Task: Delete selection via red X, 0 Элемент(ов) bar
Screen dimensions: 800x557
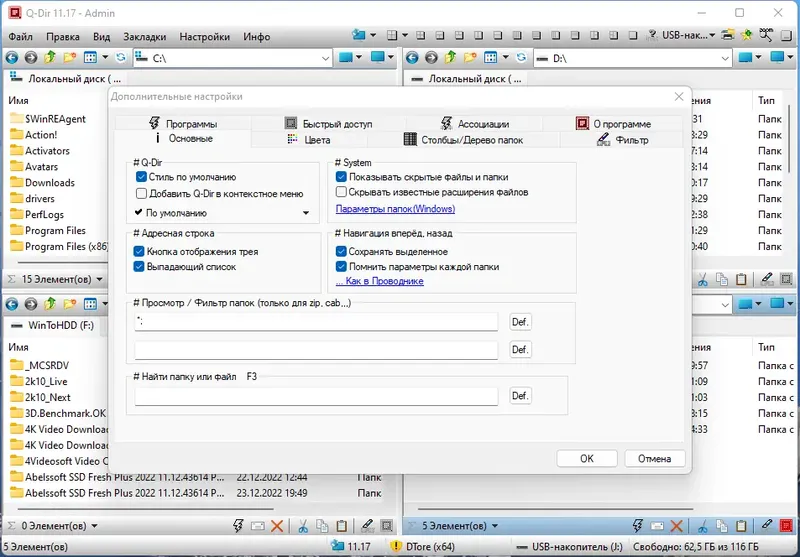Action: coord(277,526)
